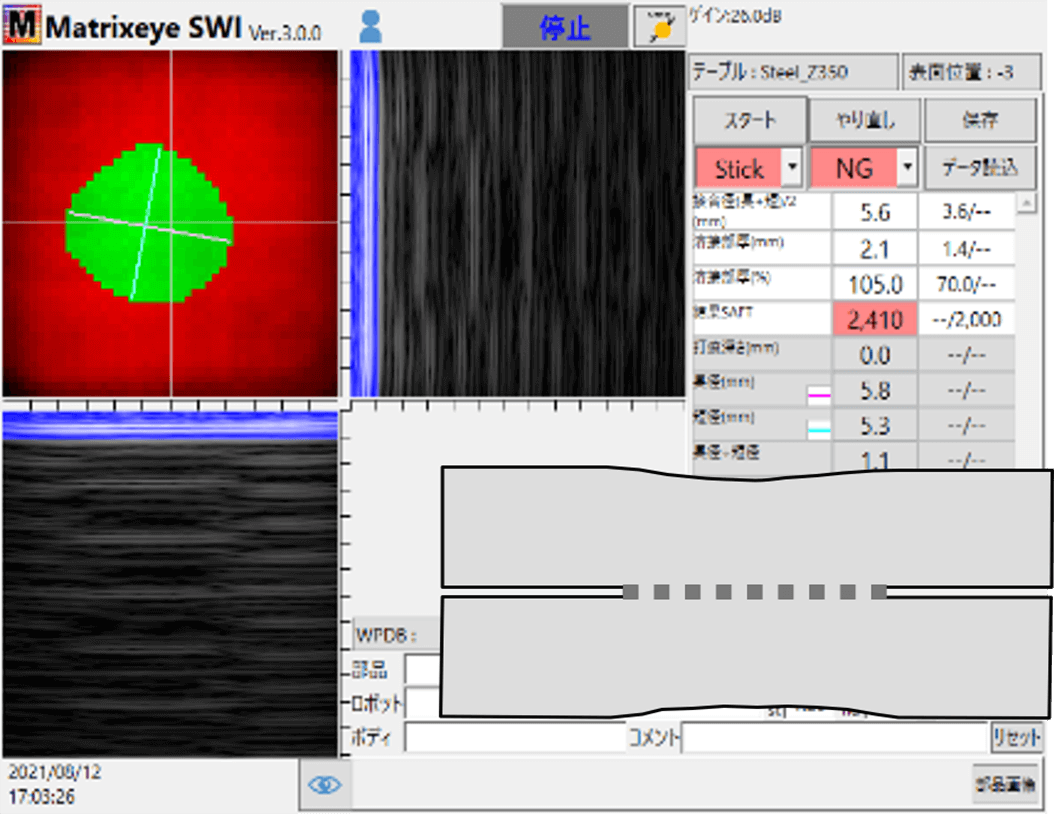Click the 保存 save button
Image resolution: width=1054 pixels, height=814 pixels.
(979, 121)
